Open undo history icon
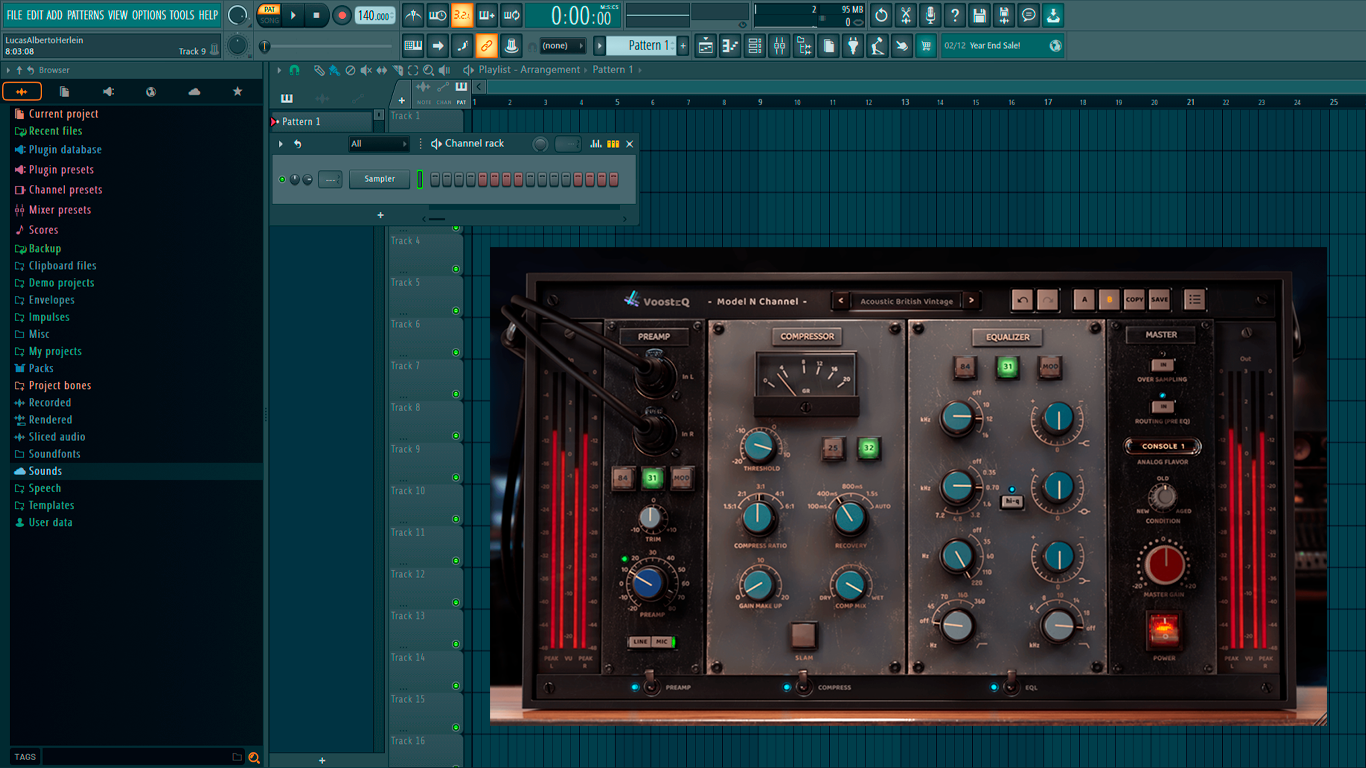Screen dimensions: 1366x768 (x=881, y=15)
